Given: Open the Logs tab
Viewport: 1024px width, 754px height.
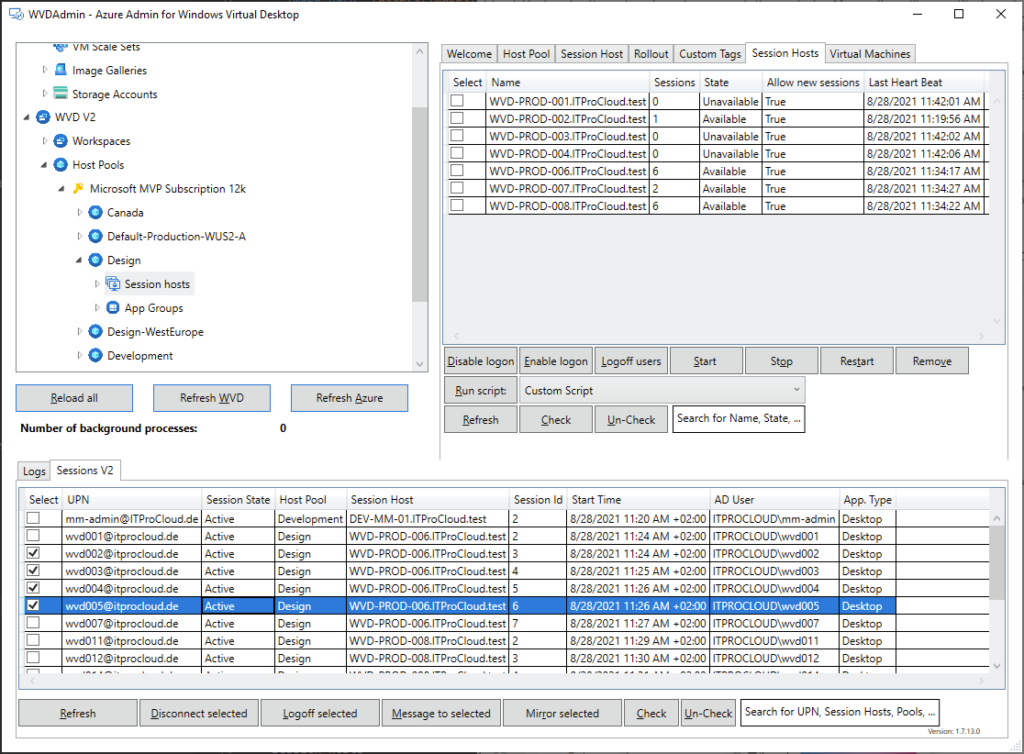Looking at the screenshot, I should [x=34, y=470].
